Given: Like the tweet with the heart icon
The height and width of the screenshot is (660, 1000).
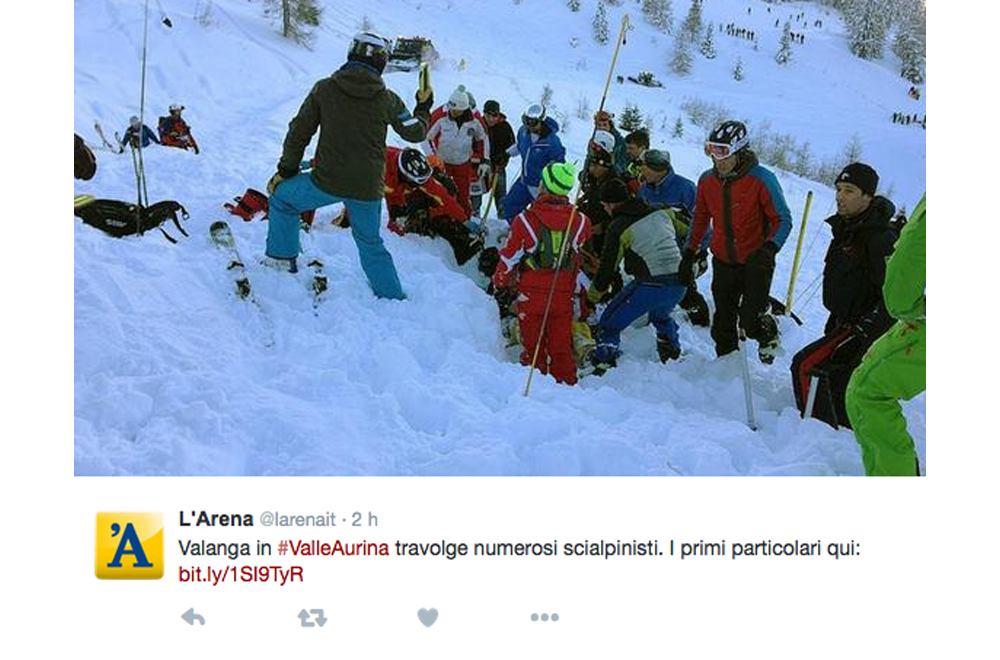Looking at the screenshot, I should click(x=427, y=617).
